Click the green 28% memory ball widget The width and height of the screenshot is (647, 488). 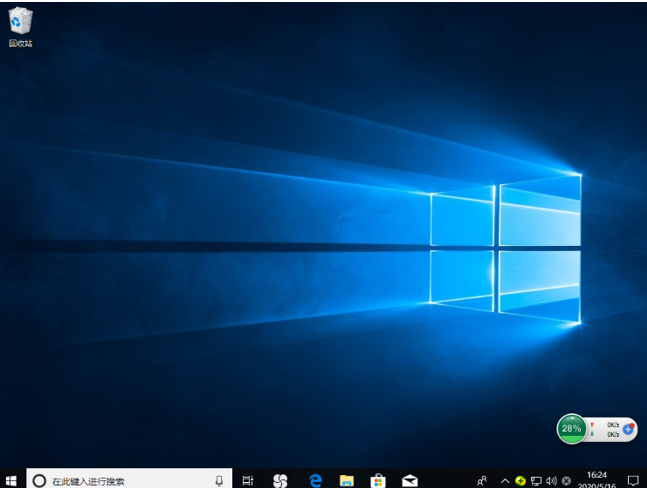click(571, 428)
